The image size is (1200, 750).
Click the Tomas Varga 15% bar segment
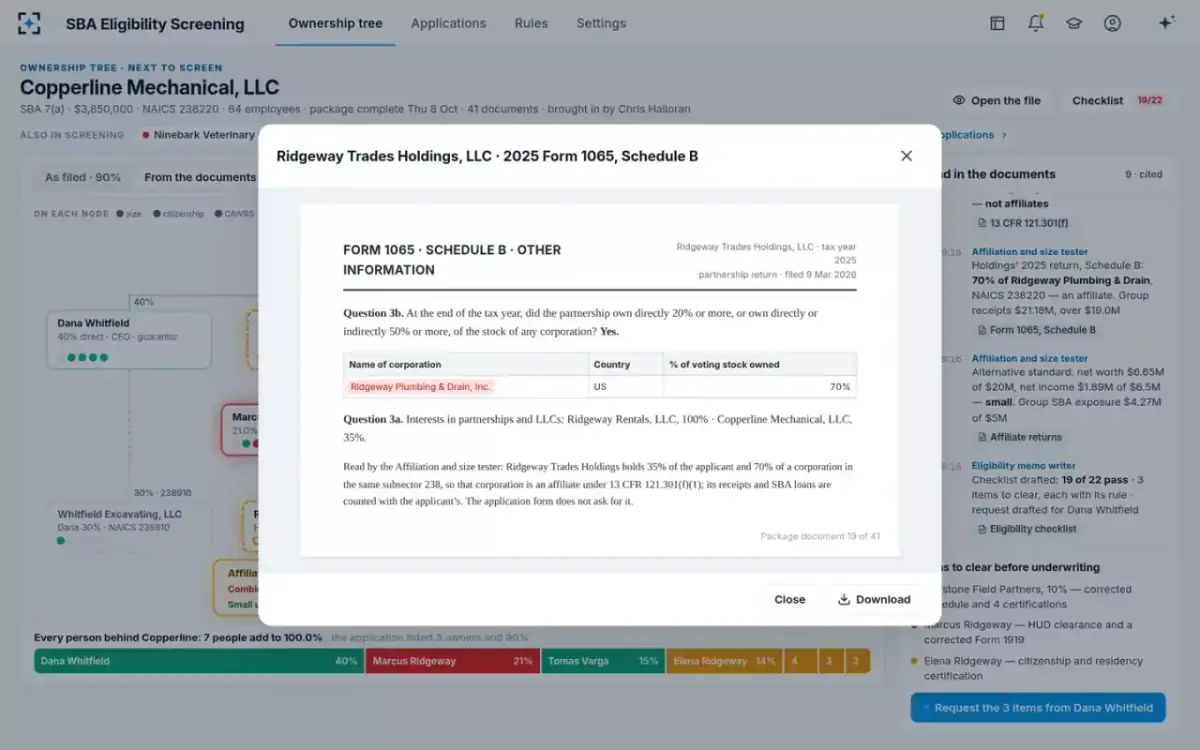(x=603, y=661)
